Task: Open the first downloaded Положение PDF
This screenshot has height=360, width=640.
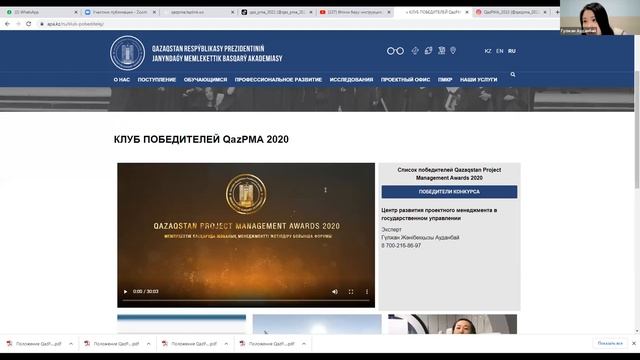Action: click(34, 344)
